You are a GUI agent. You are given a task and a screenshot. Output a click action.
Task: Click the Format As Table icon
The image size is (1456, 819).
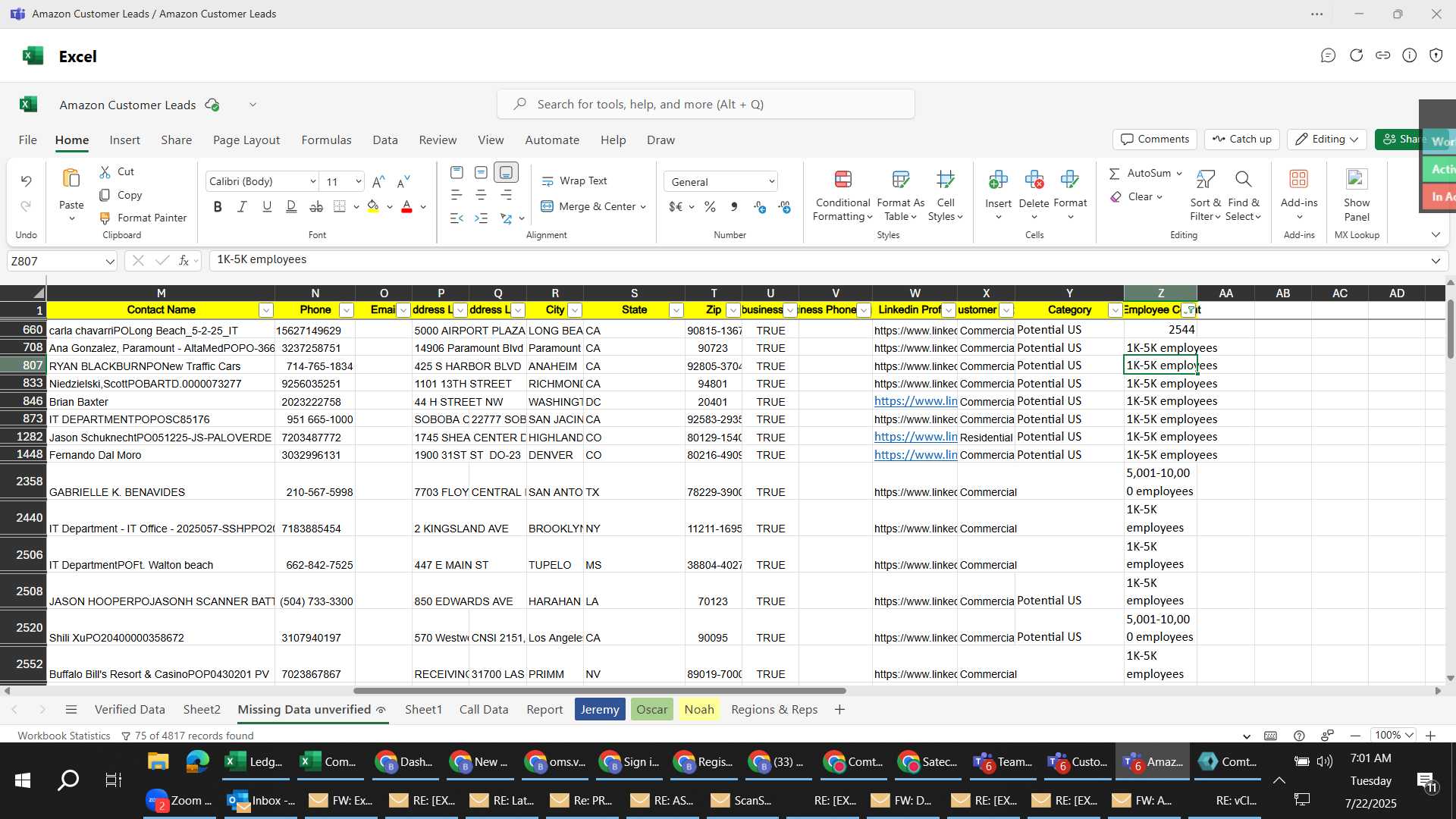pyautogui.click(x=900, y=180)
